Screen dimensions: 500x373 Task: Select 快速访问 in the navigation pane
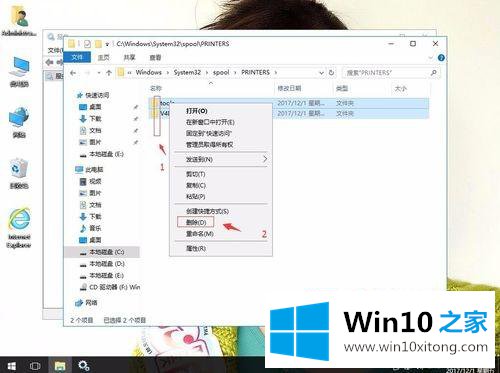[97, 95]
